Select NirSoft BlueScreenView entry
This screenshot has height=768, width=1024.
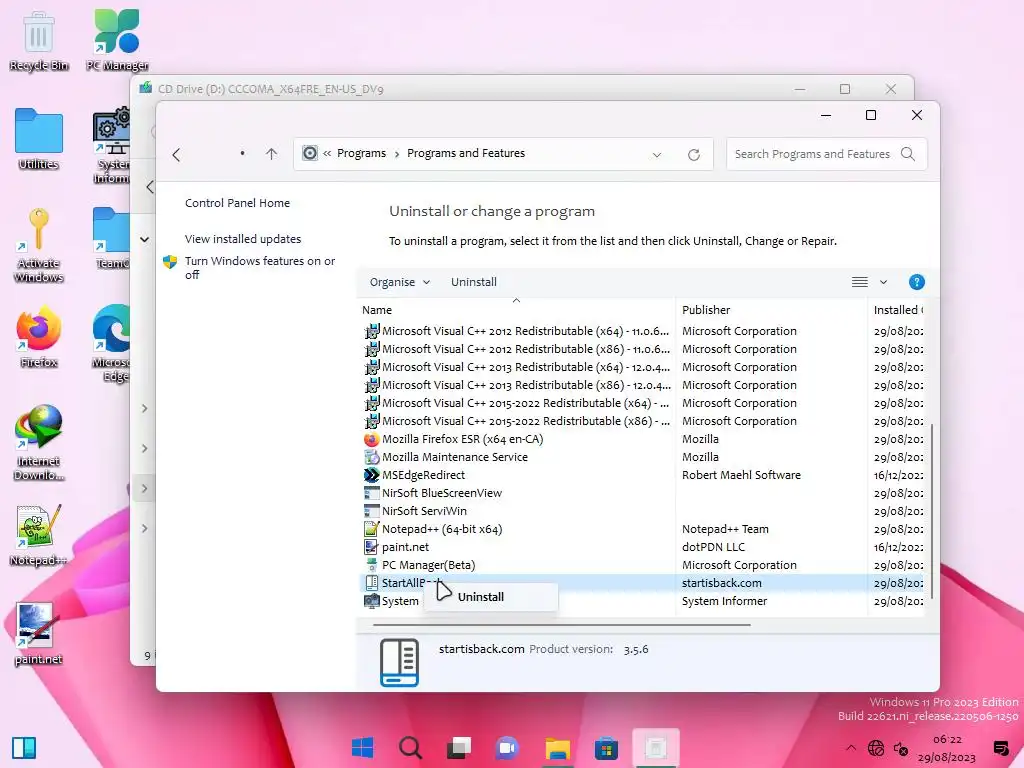[x=643, y=493]
